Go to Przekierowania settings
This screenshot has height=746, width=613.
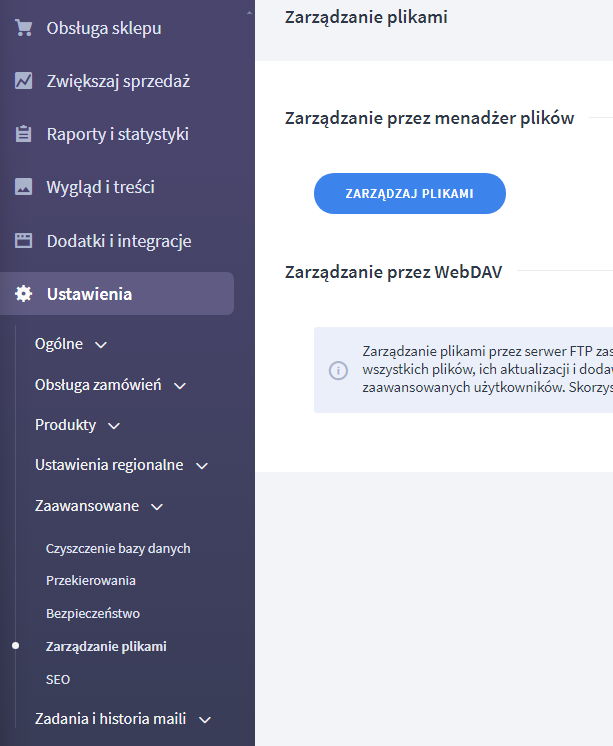(91, 580)
